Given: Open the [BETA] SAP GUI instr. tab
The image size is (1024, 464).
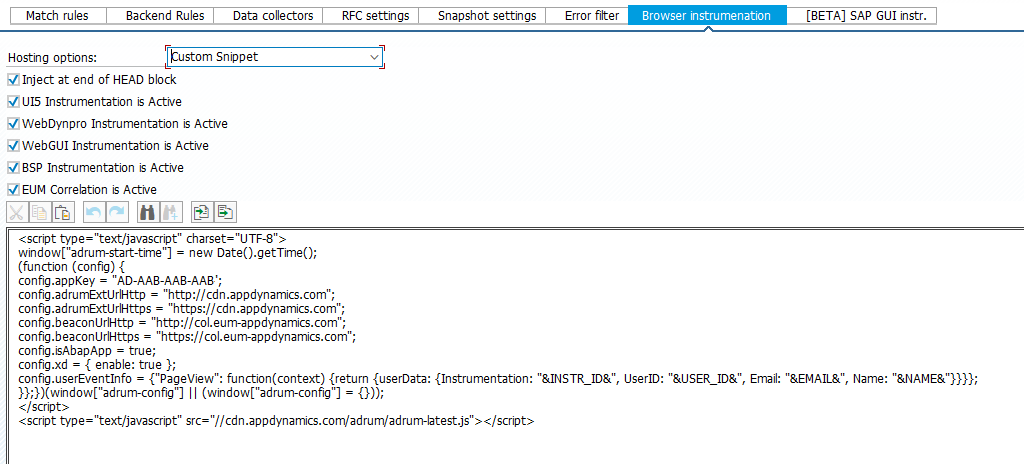Looking at the screenshot, I should [x=866, y=16].
